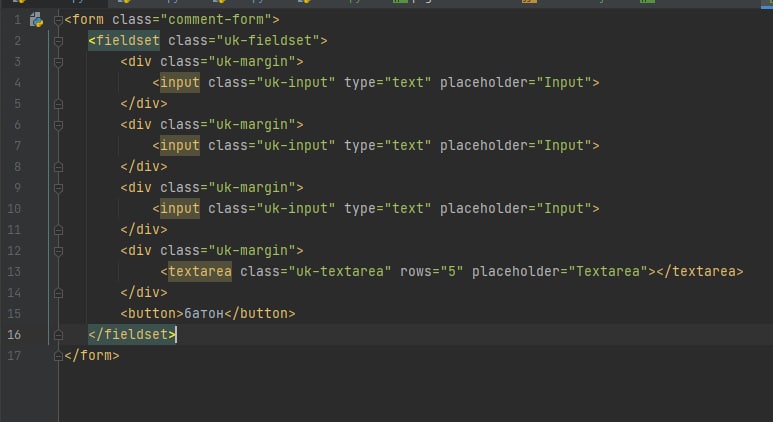Click the type="text" attribute on line 7
773x422 pixels.
coord(387,145)
